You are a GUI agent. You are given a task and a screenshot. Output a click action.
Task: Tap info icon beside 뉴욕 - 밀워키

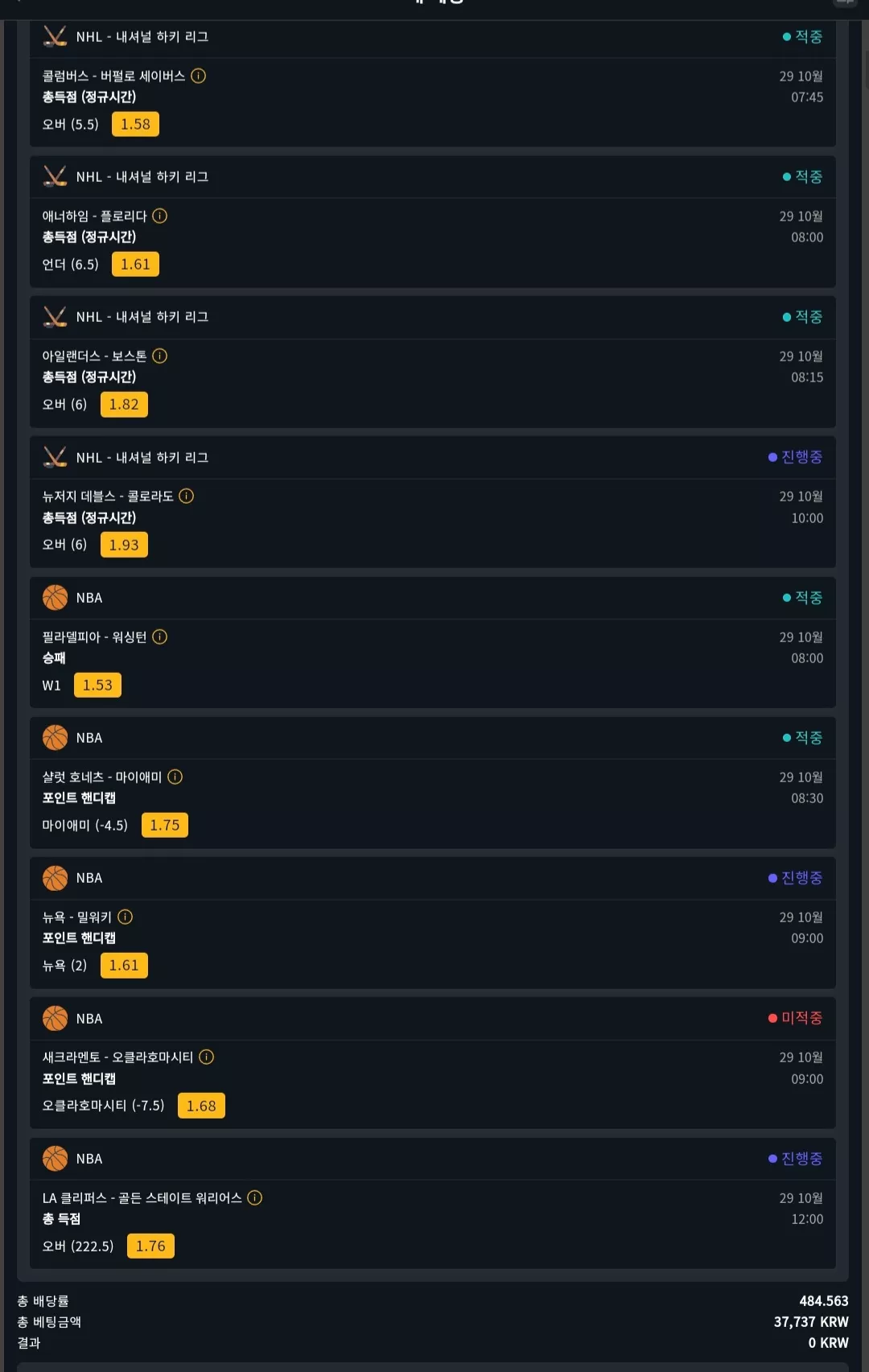[x=126, y=917]
